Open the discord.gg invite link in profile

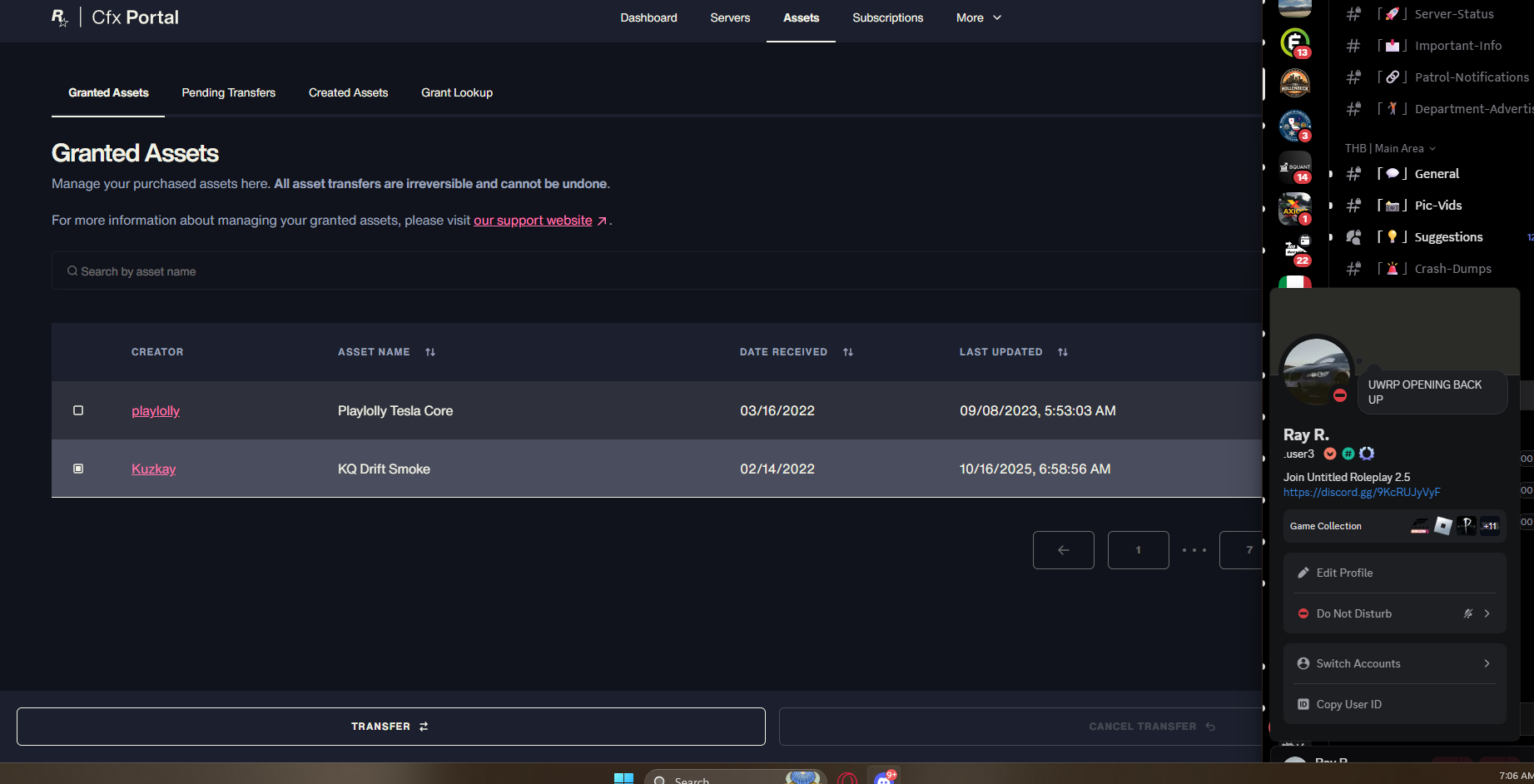click(1362, 492)
